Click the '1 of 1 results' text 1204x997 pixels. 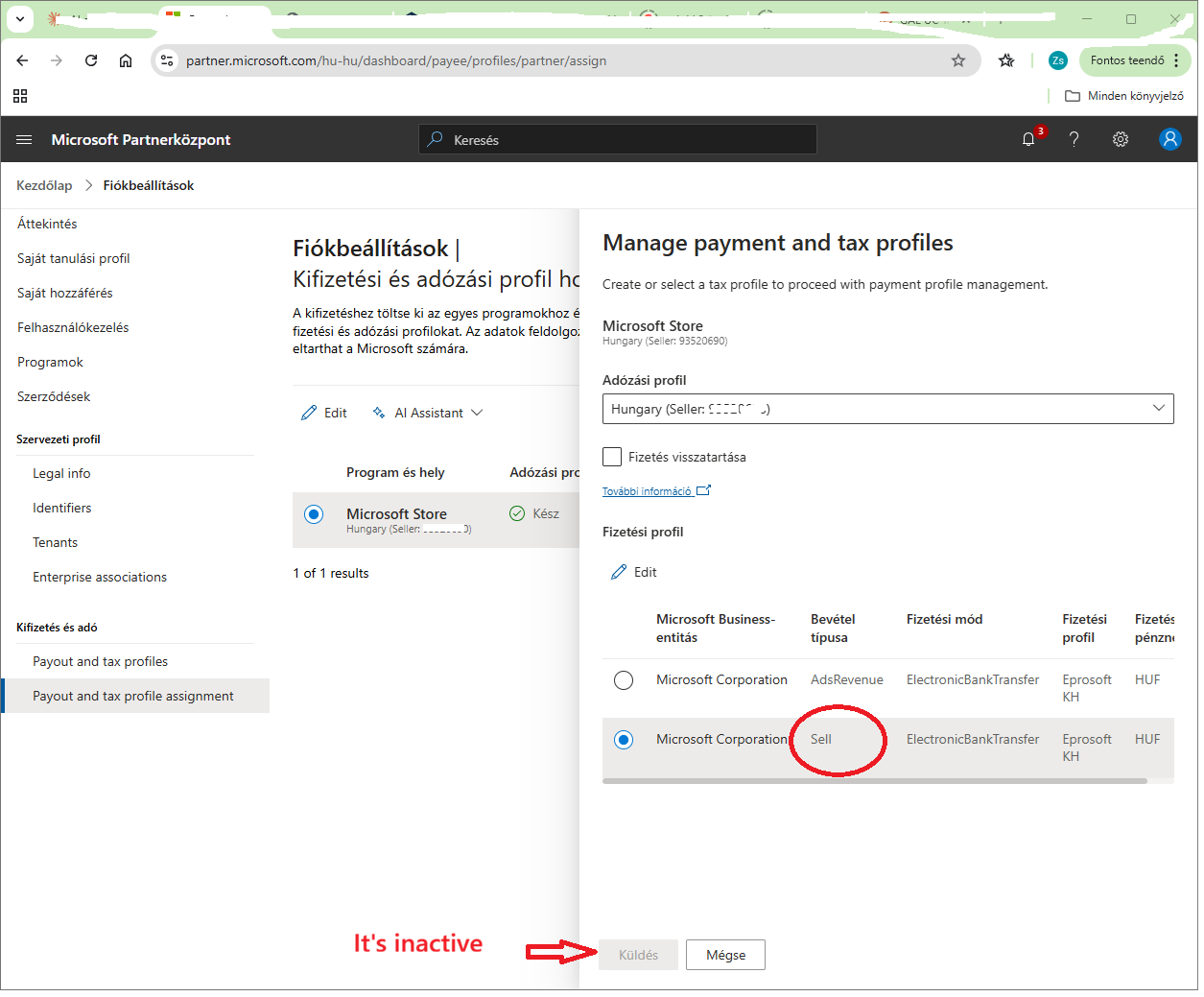coord(331,573)
